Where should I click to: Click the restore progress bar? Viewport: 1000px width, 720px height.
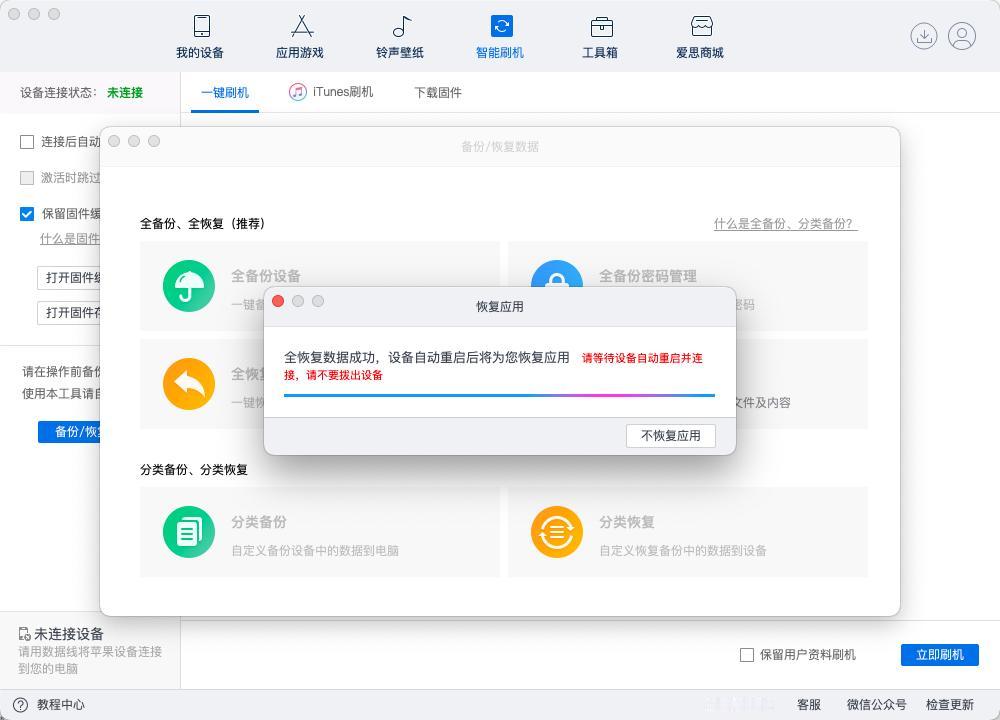[x=499, y=395]
